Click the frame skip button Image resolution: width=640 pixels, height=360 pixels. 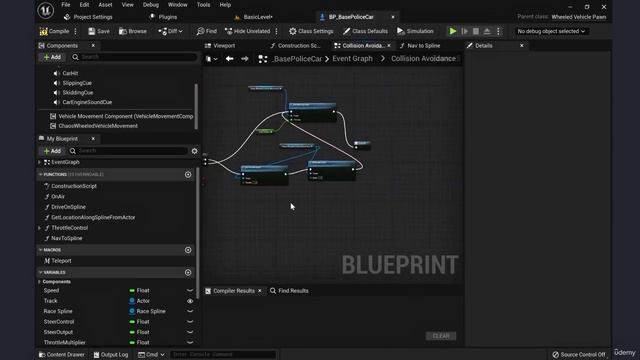point(464,31)
